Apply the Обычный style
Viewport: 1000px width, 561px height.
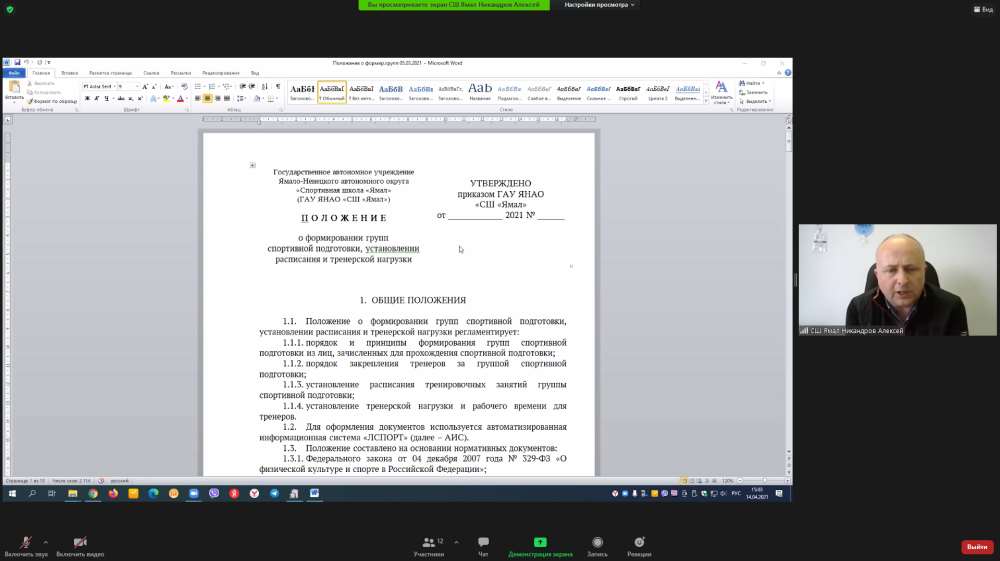(332, 92)
